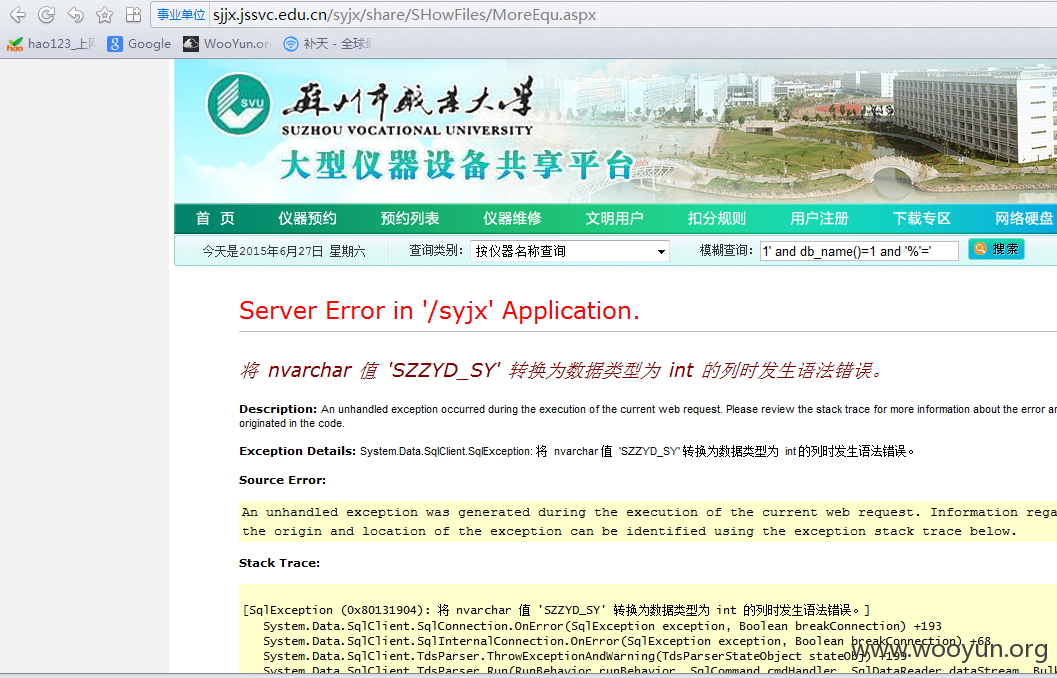Open the 补天 bookmark
1057x678 pixels.
[x=328, y=44]
